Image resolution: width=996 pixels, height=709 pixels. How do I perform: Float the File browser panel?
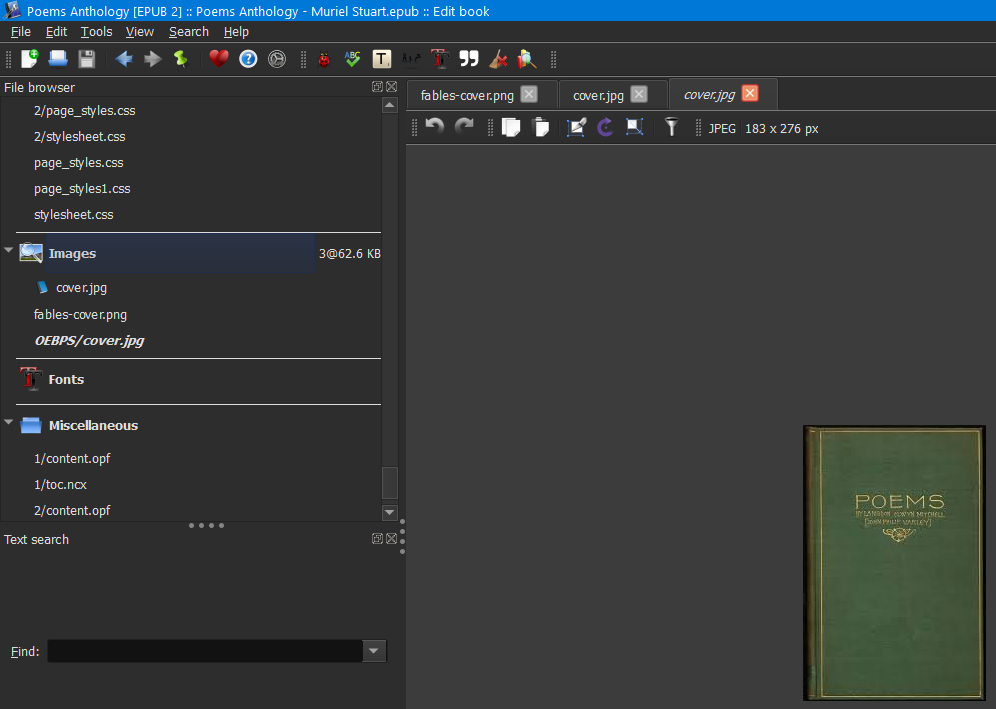coord(377,86)
